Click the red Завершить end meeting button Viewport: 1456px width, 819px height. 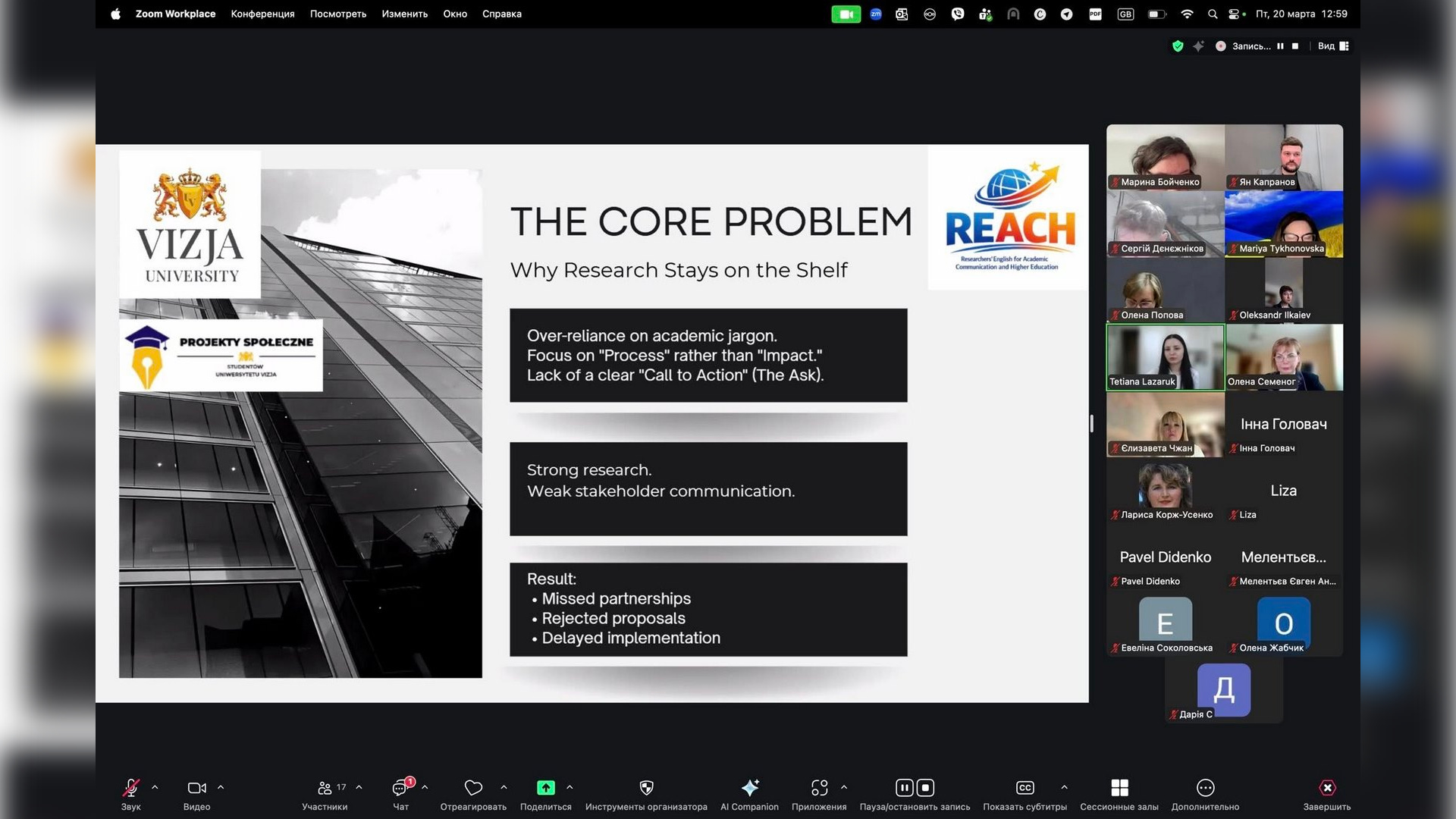click(x=1326, y=789)
